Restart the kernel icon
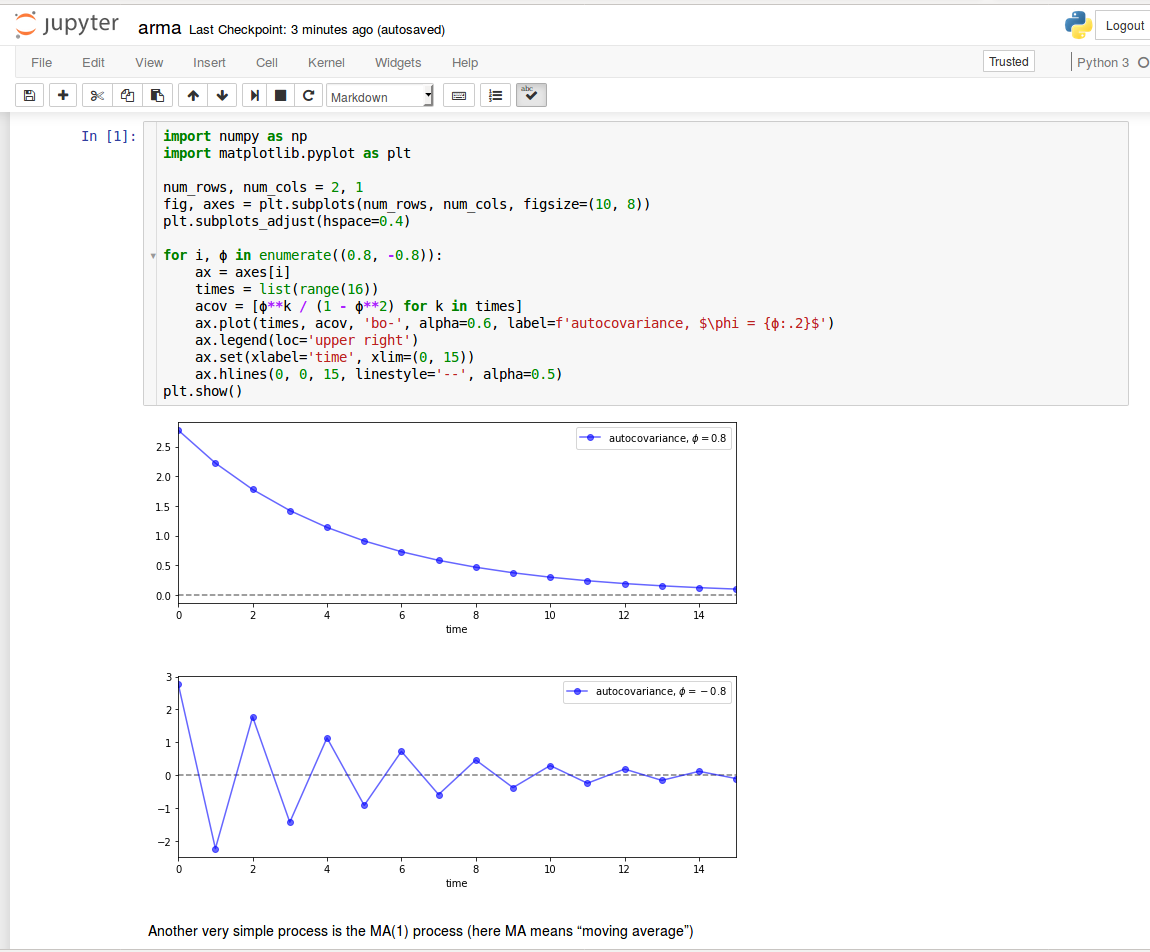Screen dimensions: 1150x952 point(309,95)
